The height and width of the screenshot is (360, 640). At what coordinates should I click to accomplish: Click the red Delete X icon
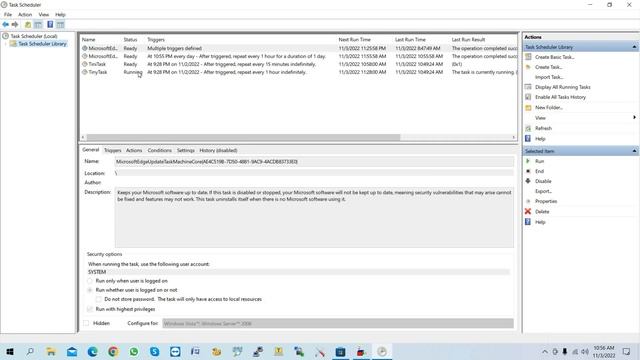(x=528, y=211)
